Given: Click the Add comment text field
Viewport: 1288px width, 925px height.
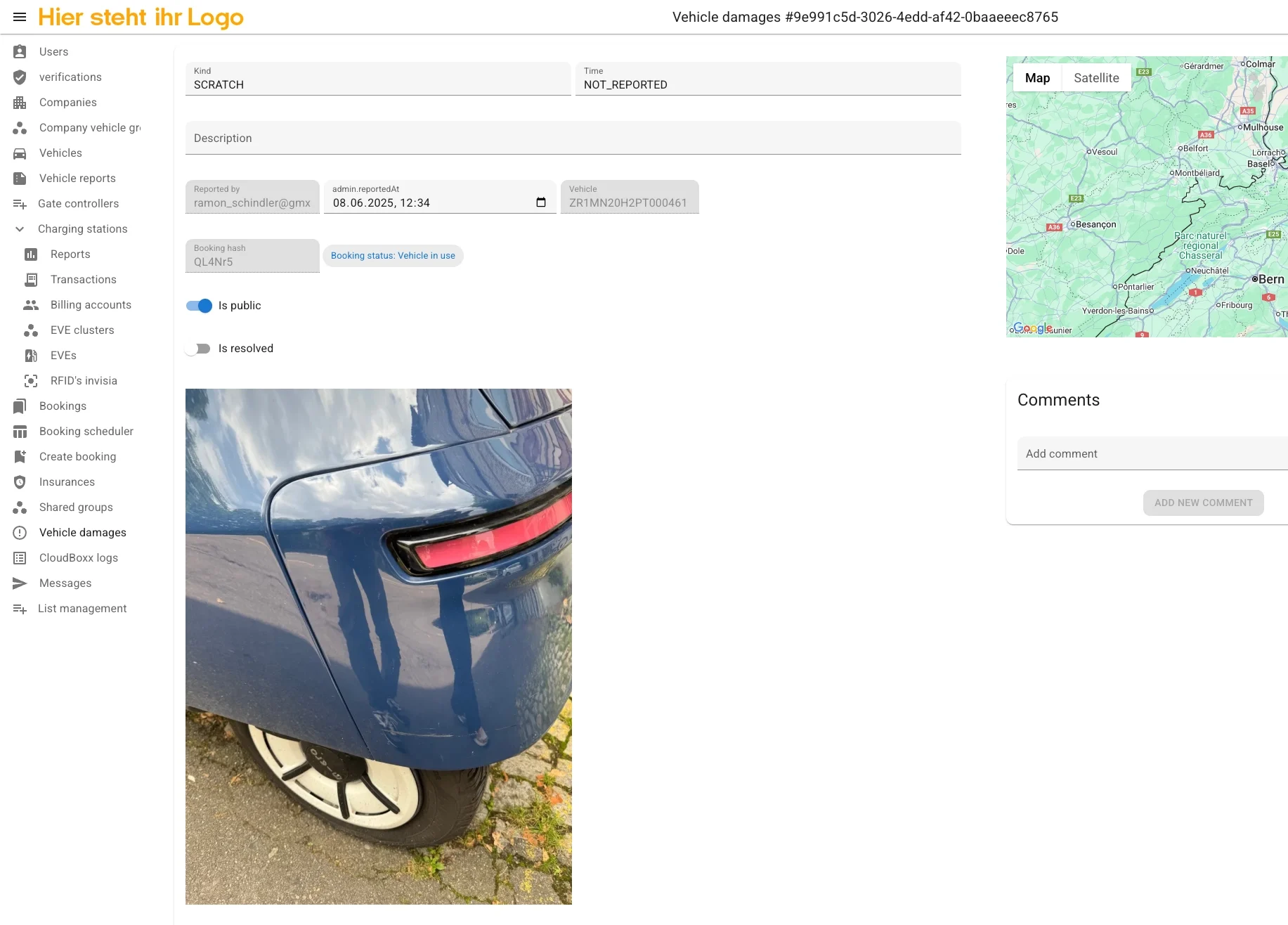Looking at the screenshot, I should click(x=1152, y=454).
